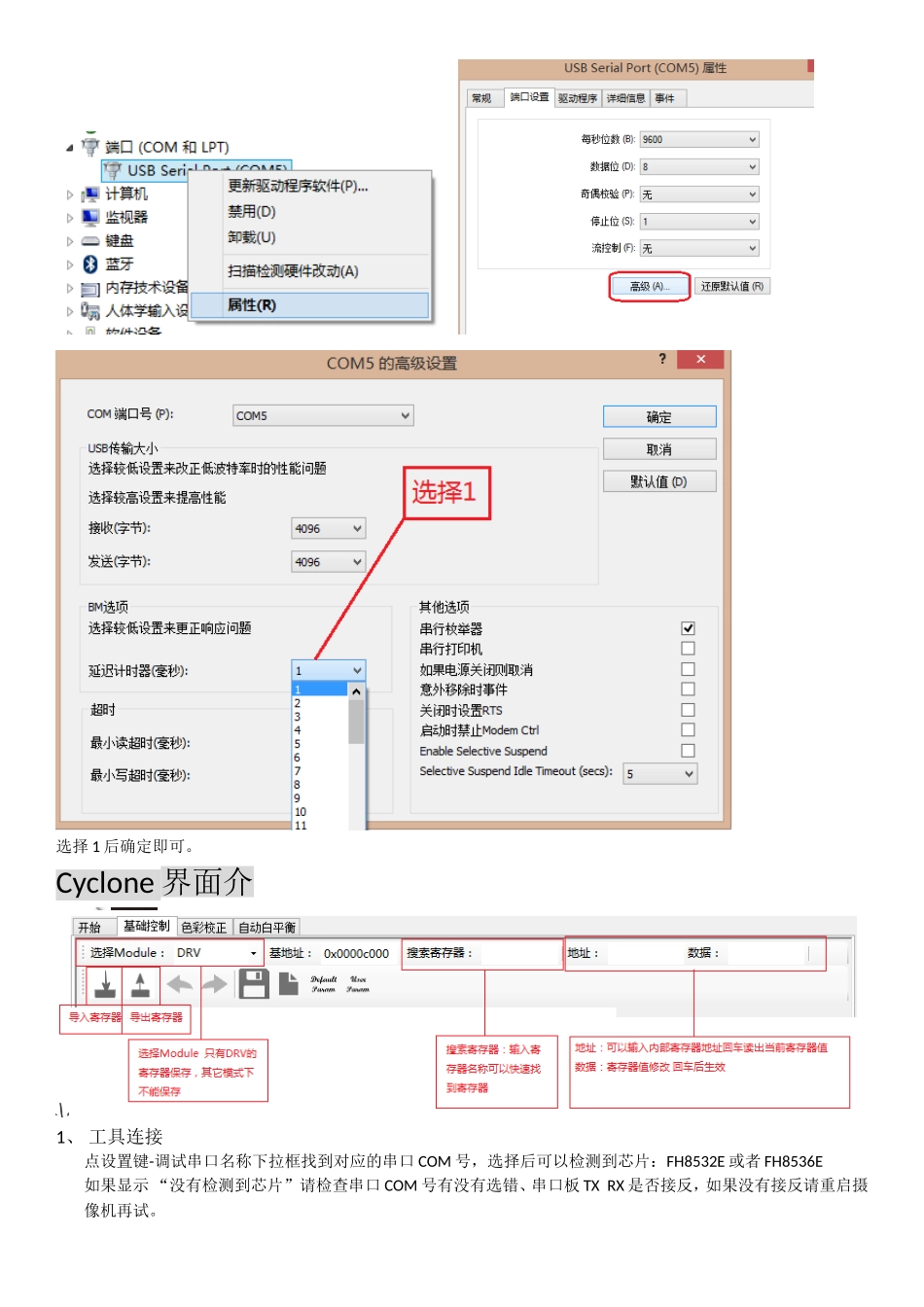Click the help question mark in COM5 dialog
Viewport: 924px width, 1307px height.
coord(662,359)
